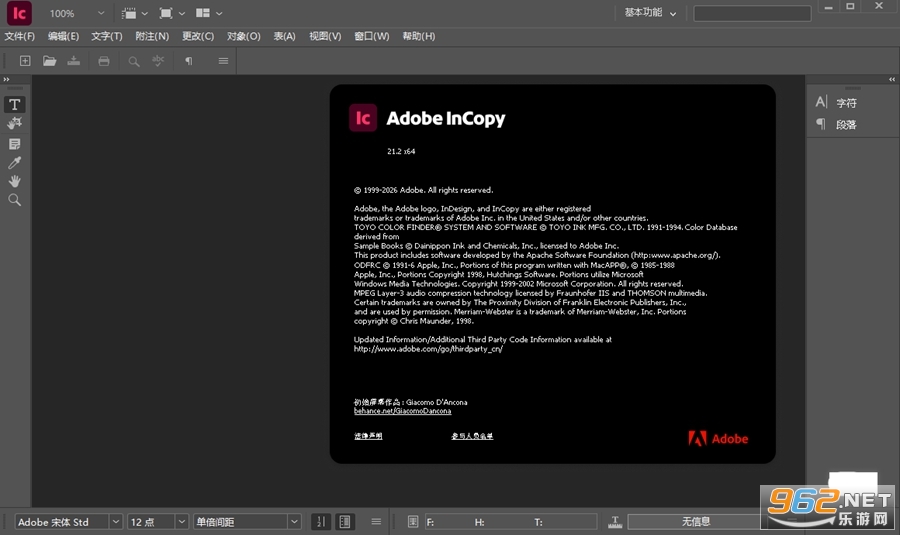Open the 文件(F) menu
This screenshot has height=535, width=900.
point(20,36)
